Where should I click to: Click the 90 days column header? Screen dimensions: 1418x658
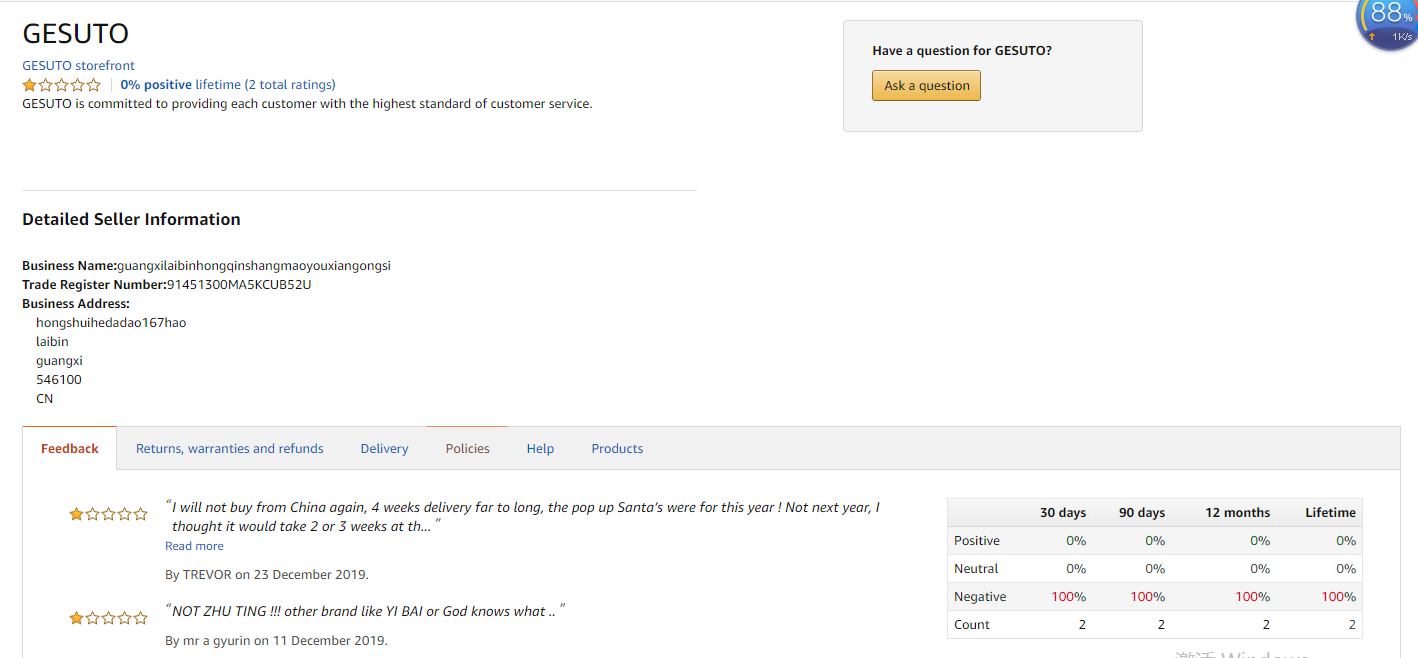(1141, 513)
